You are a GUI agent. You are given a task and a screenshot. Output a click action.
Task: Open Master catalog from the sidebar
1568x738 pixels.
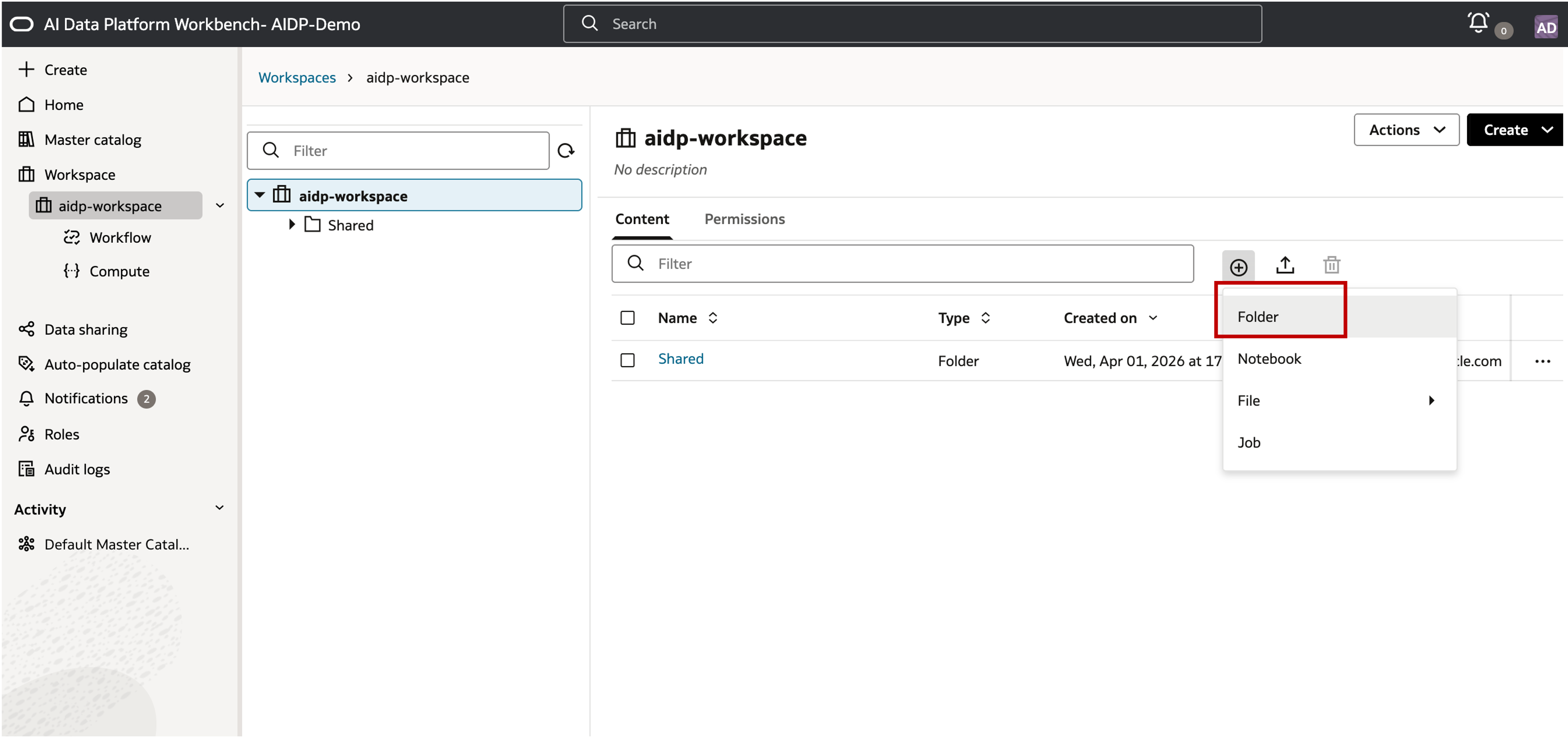tap(92, 140)
